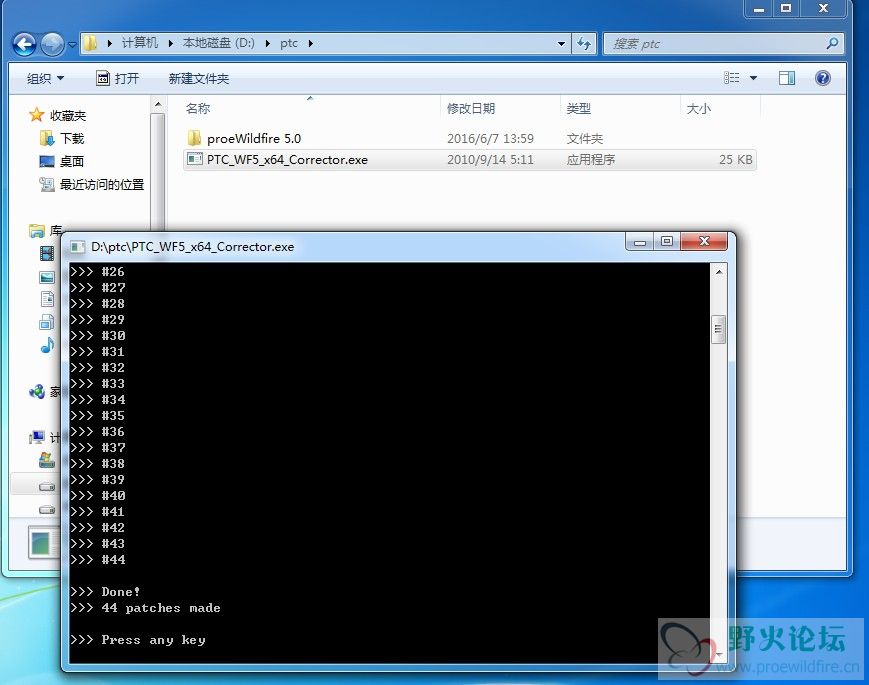Open Explorer help question mark icon
This screenshot has height=685, width=869.
coord(822,78)
